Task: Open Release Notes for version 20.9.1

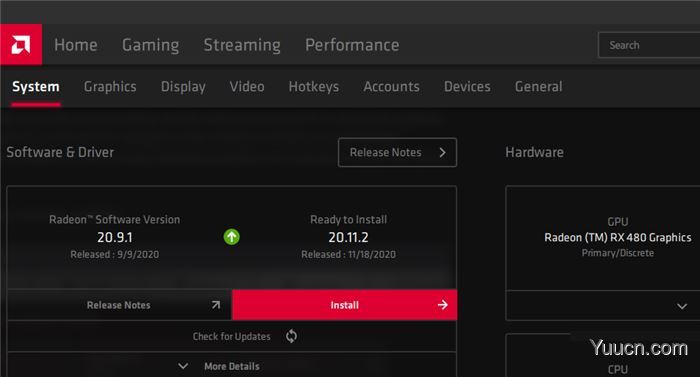Action: [120, 305]
